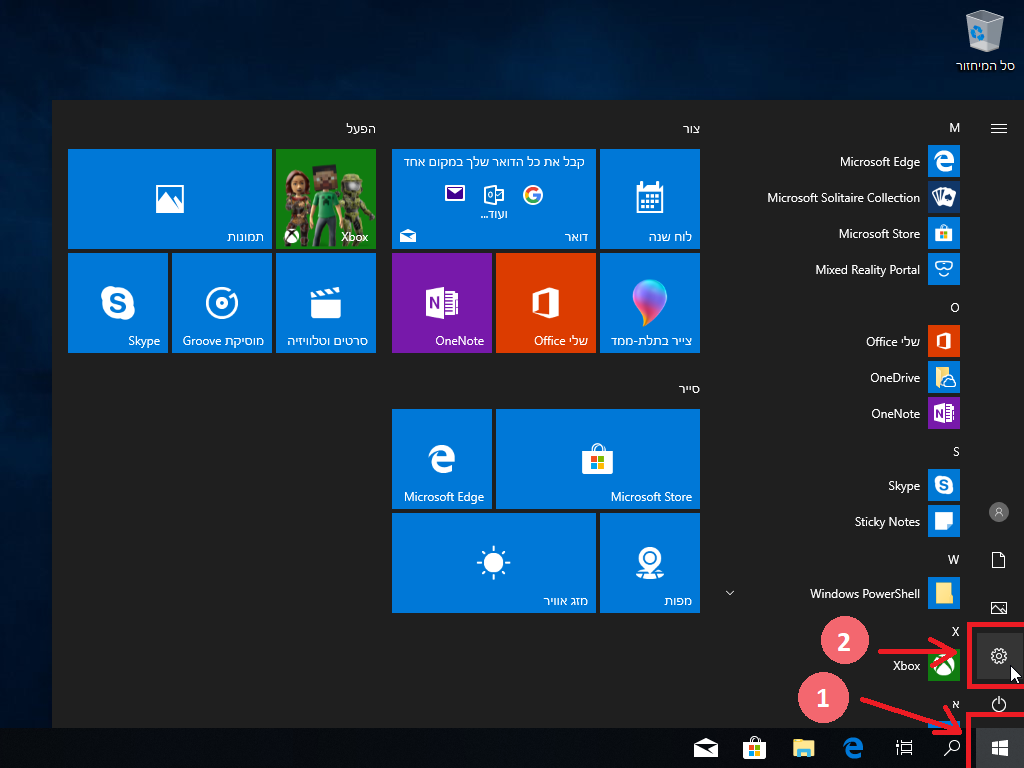This screenshot has height=768, width=1024.
Task: Open the Store icon on the taskbar
Action: coord(754,748)
